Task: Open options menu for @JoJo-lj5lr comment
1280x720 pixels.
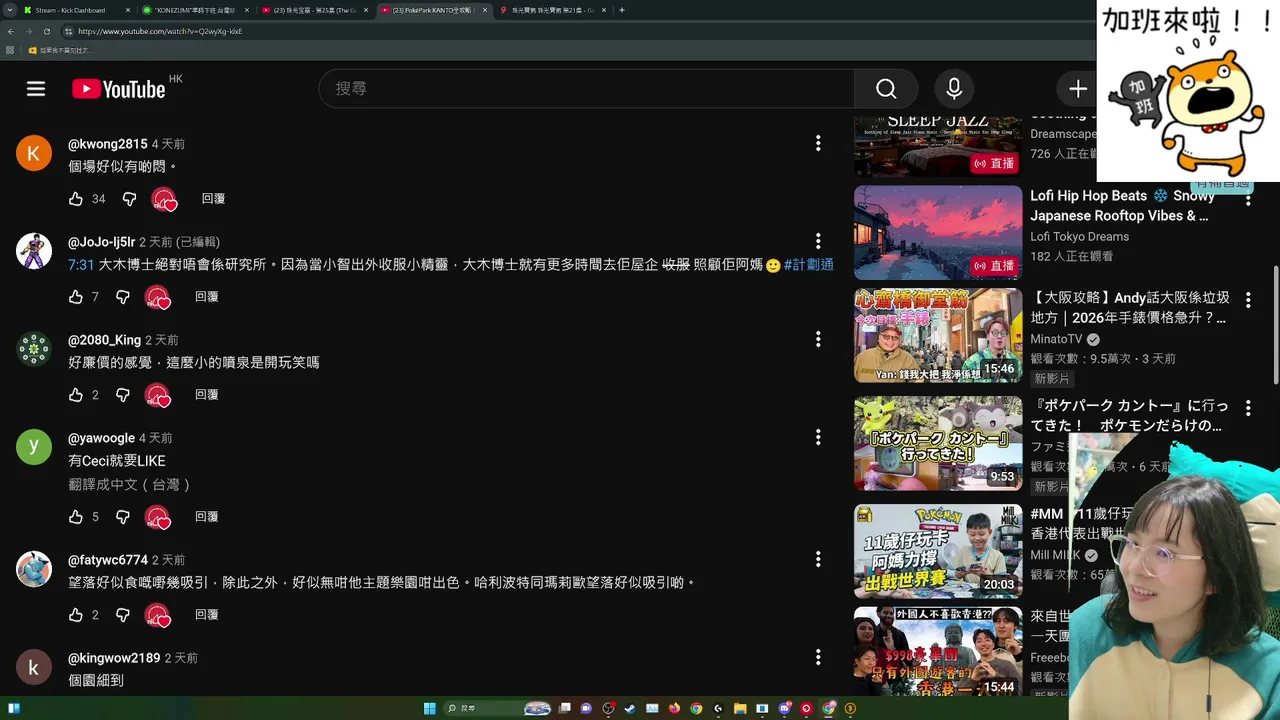Action: pos(818,242)
